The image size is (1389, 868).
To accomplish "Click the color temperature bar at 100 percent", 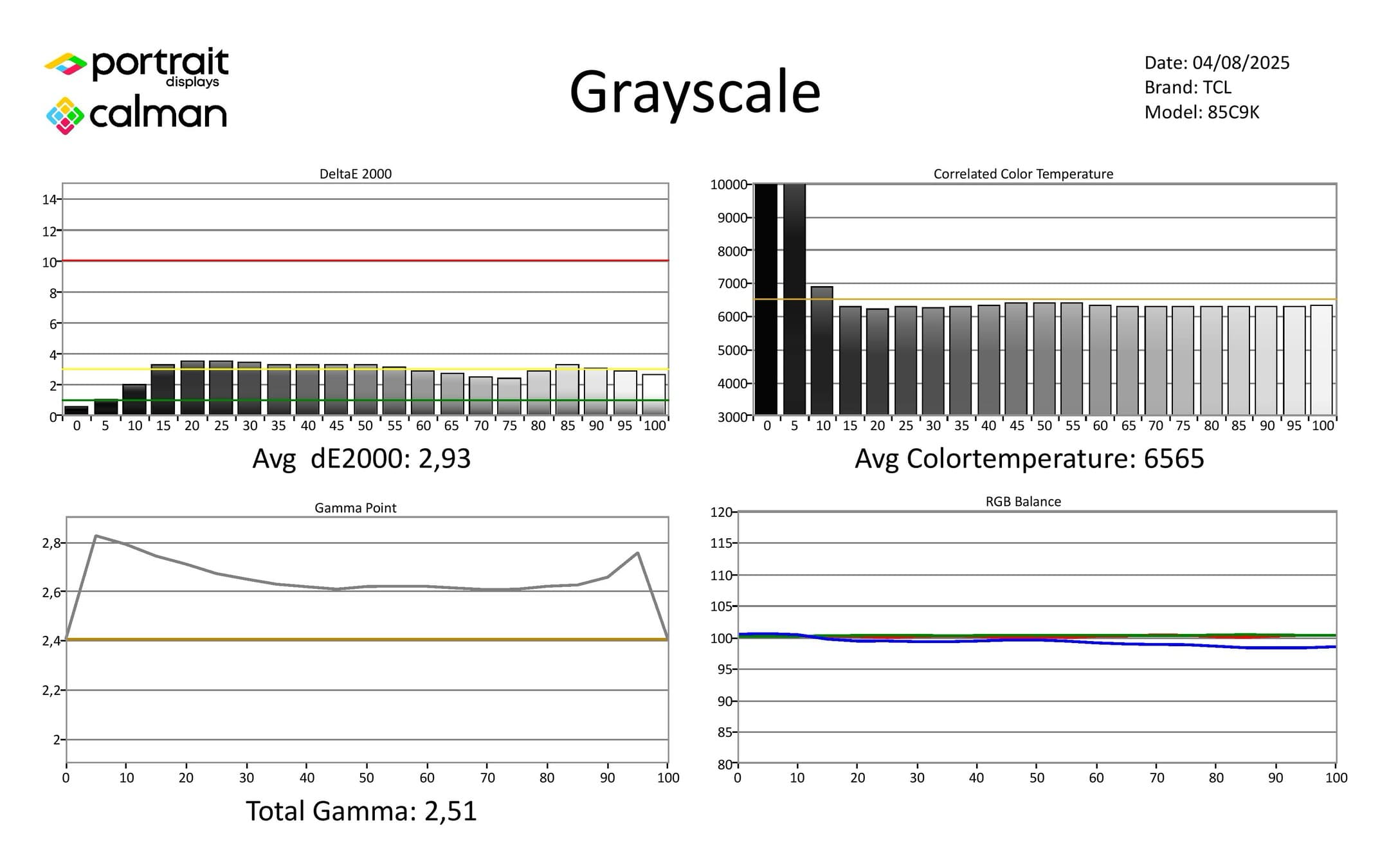I will pyautogui.click(x=1321, y=359).
